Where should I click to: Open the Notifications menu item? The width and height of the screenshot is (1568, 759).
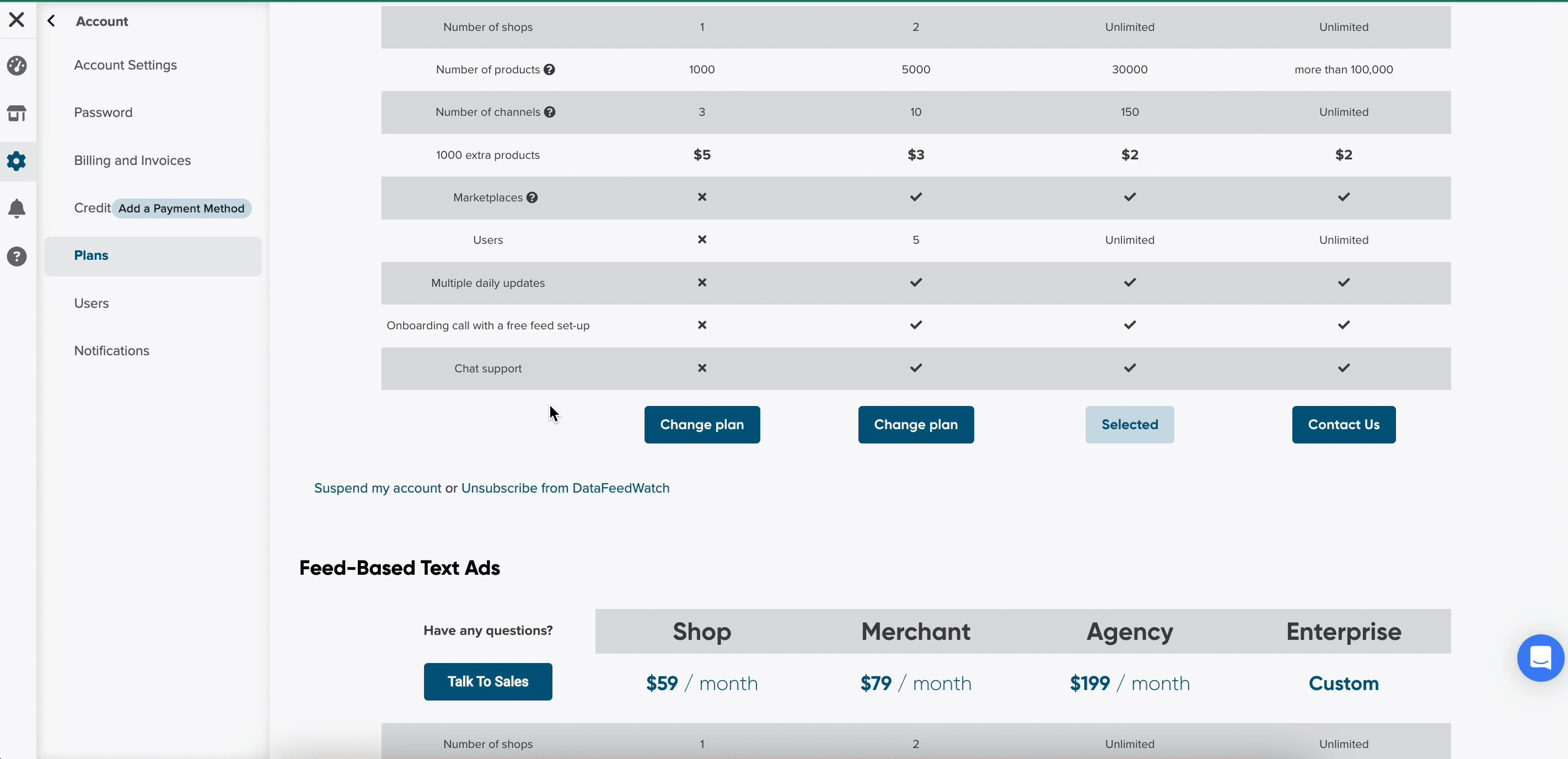[x=112, y=351]
